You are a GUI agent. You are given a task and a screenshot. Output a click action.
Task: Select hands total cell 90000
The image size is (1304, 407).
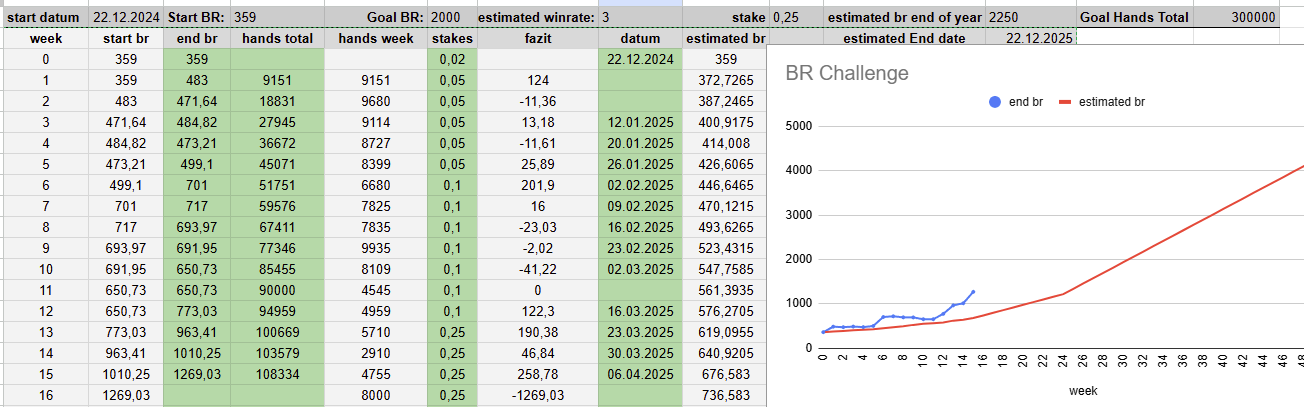pos(277,290)
